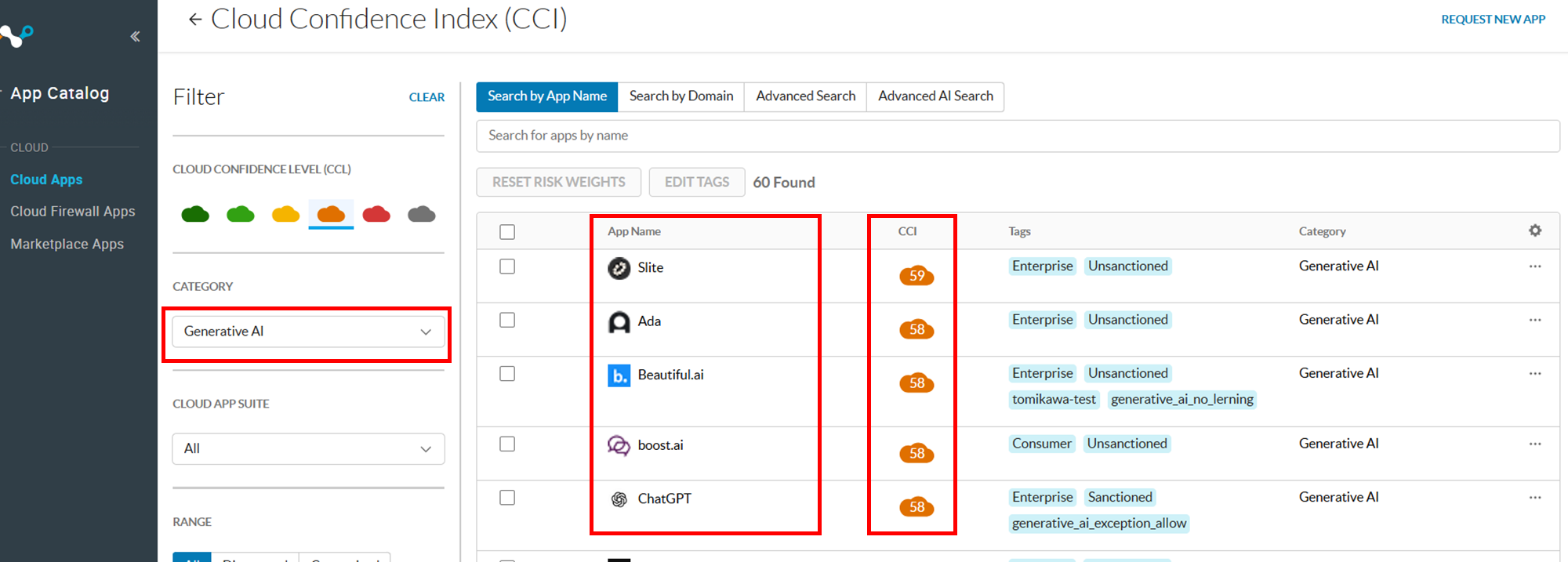
Task: Click the Sanctioned tag on ChatGPT row
Action: 1120,497
